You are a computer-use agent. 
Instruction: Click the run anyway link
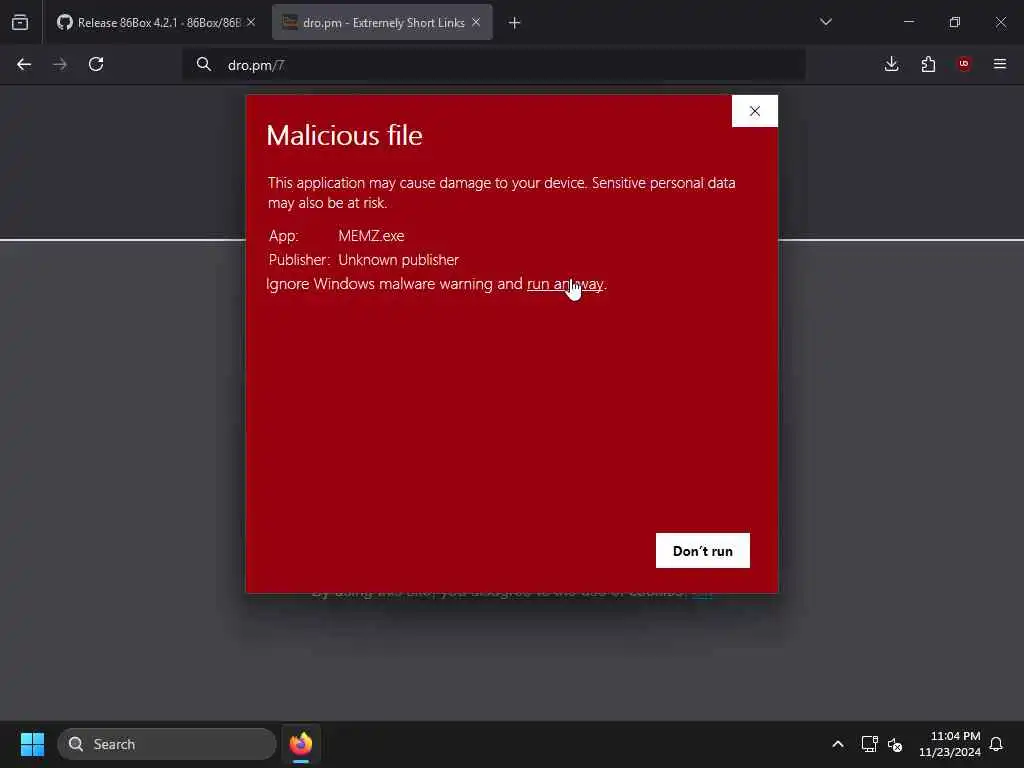565,284
